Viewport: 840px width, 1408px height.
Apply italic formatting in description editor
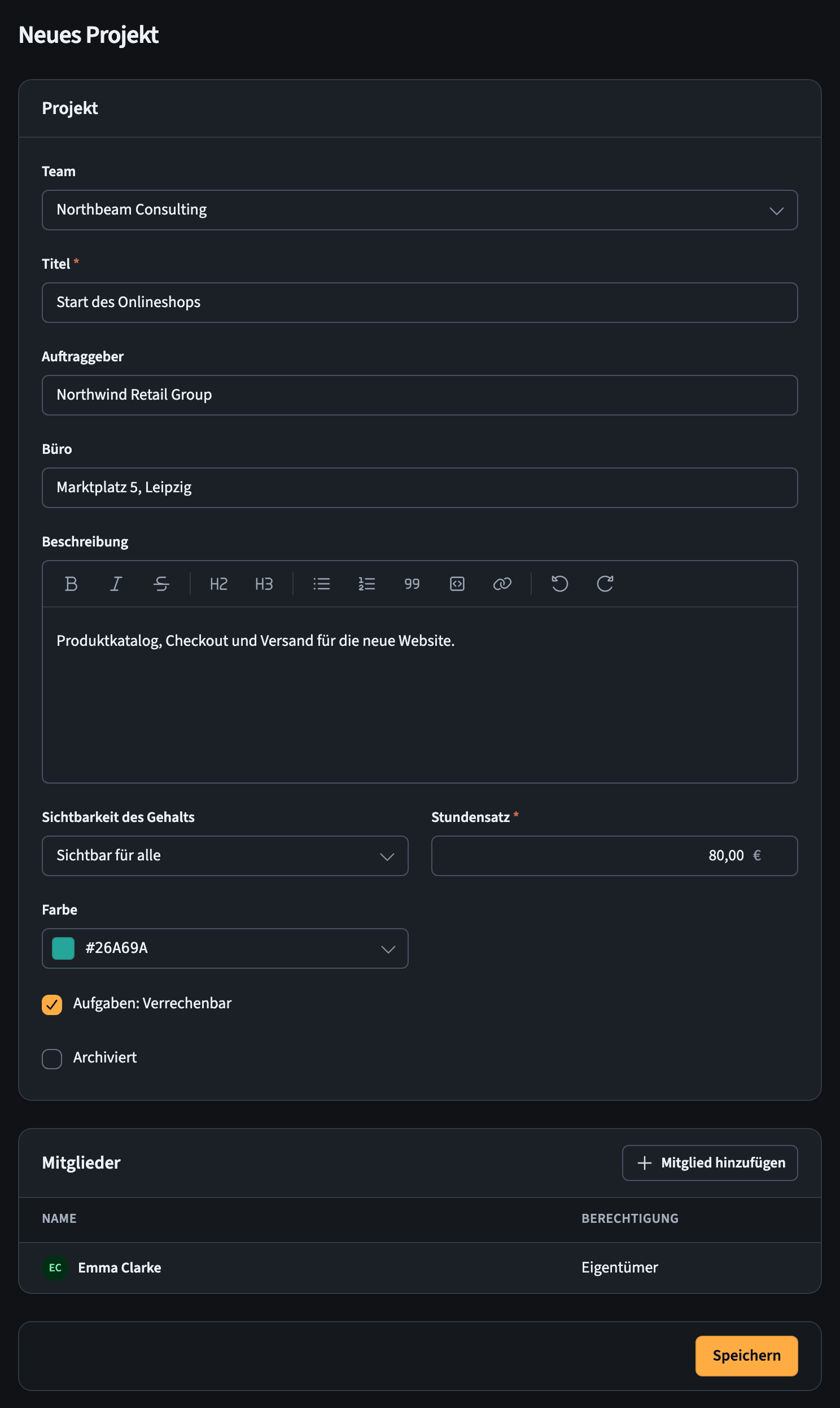pos(116,583)
